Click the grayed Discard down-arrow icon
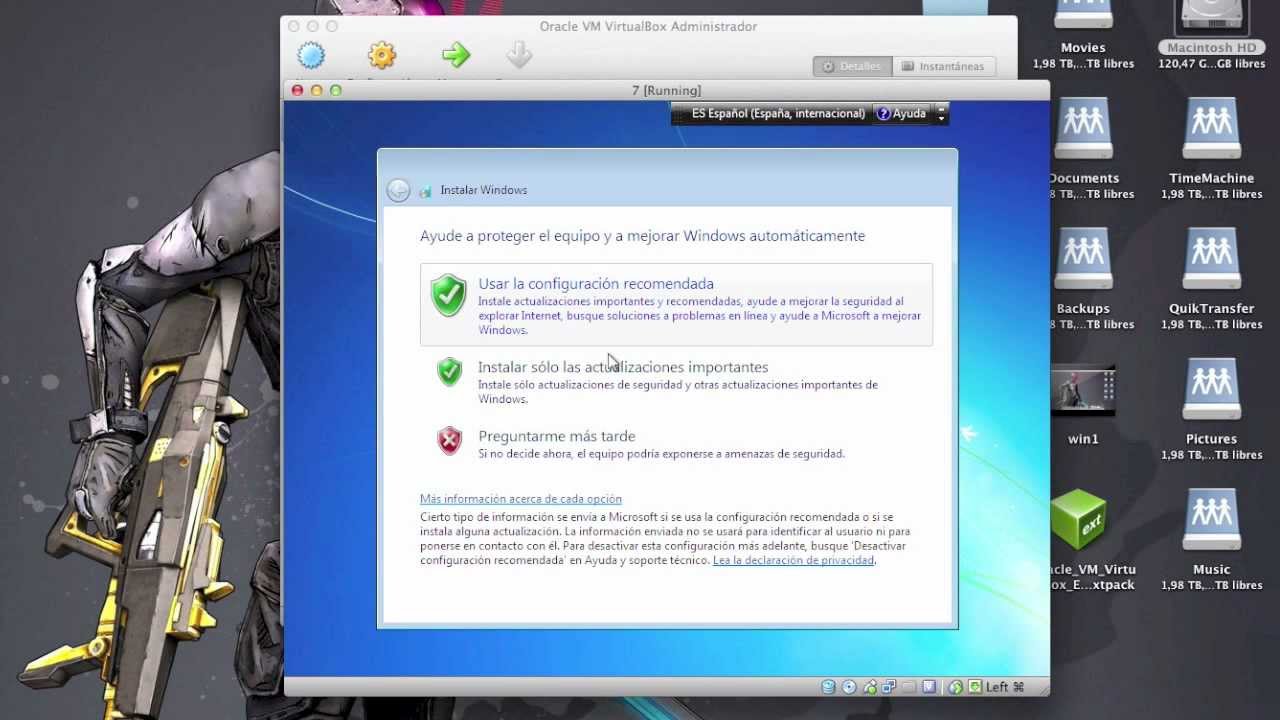 [519, 55]
